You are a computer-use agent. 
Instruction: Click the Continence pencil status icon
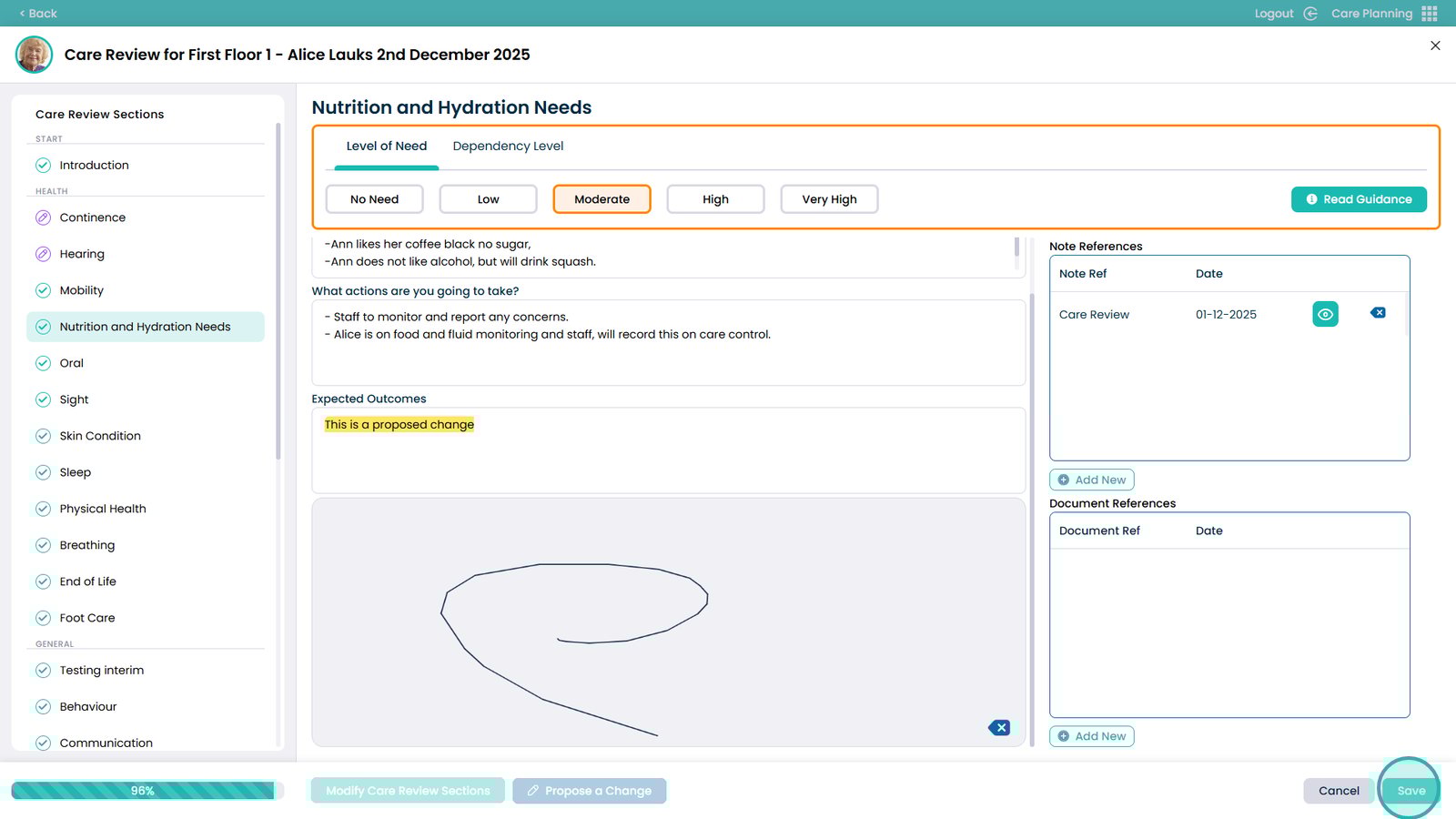[43, 217]
